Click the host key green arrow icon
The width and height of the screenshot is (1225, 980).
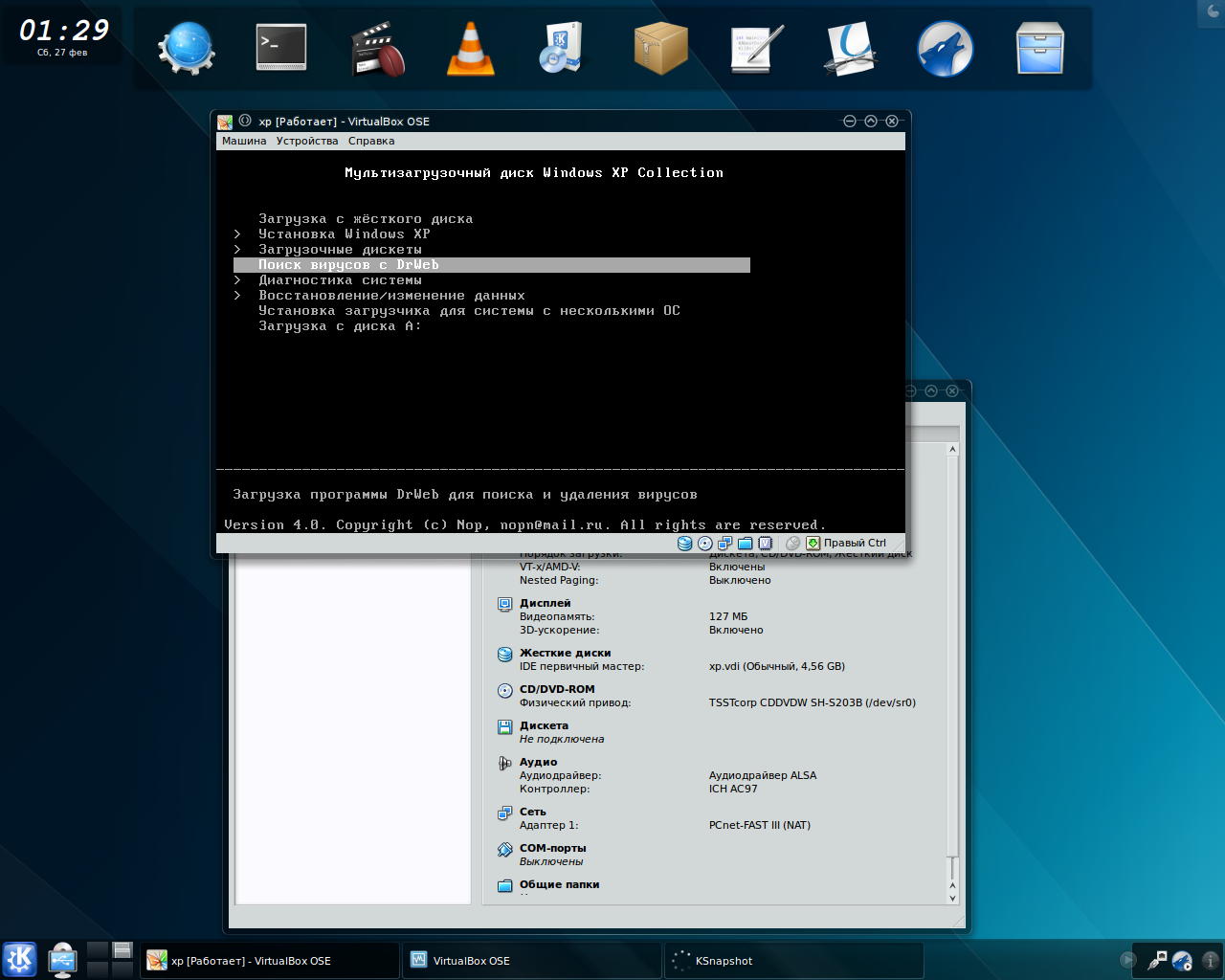pyautogui.click(x=813, y=543)
